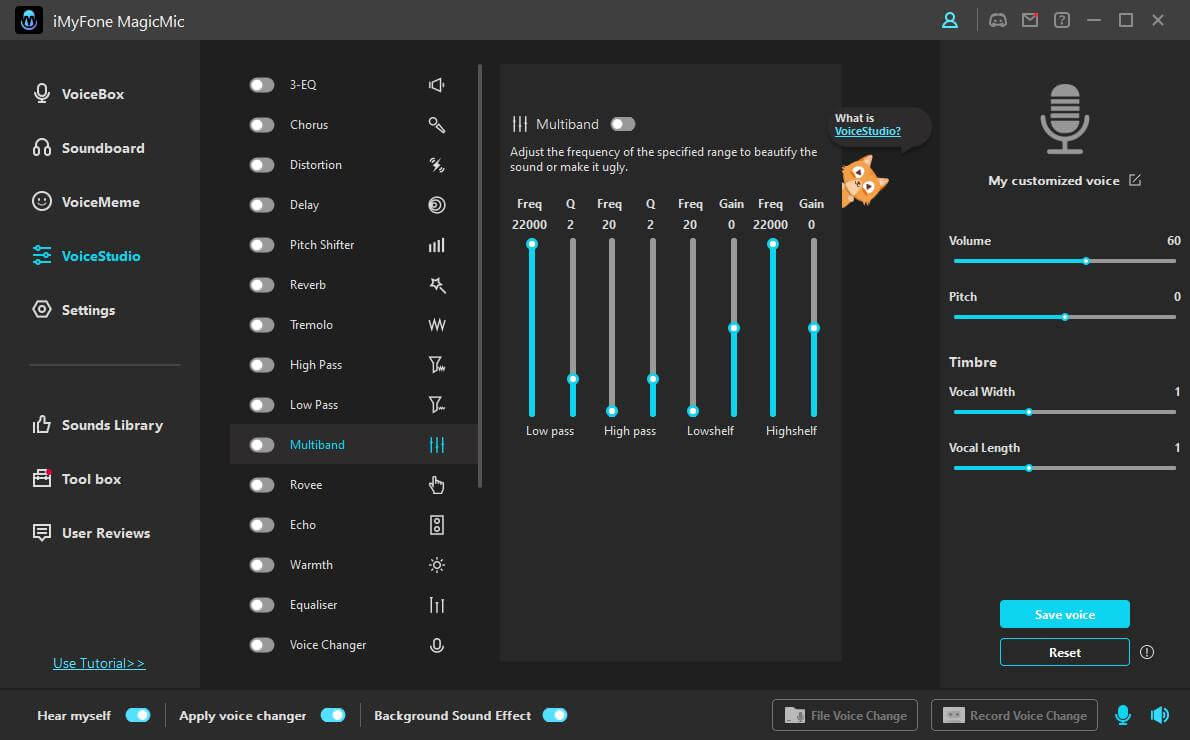The height and width of the screenshot is (740, 1190).
Task: Open the Discord icon in title bar
Action: coord(998,20)
